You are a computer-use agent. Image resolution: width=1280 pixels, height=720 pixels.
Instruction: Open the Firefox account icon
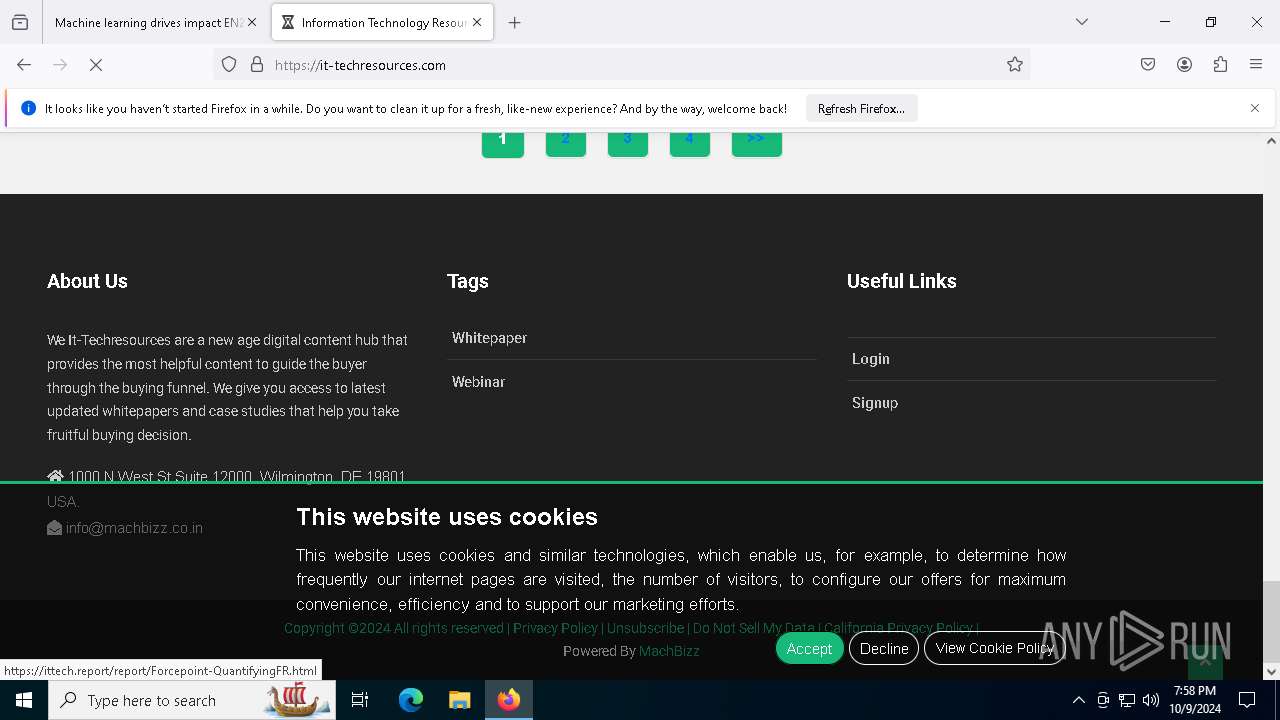(1184, 65)
